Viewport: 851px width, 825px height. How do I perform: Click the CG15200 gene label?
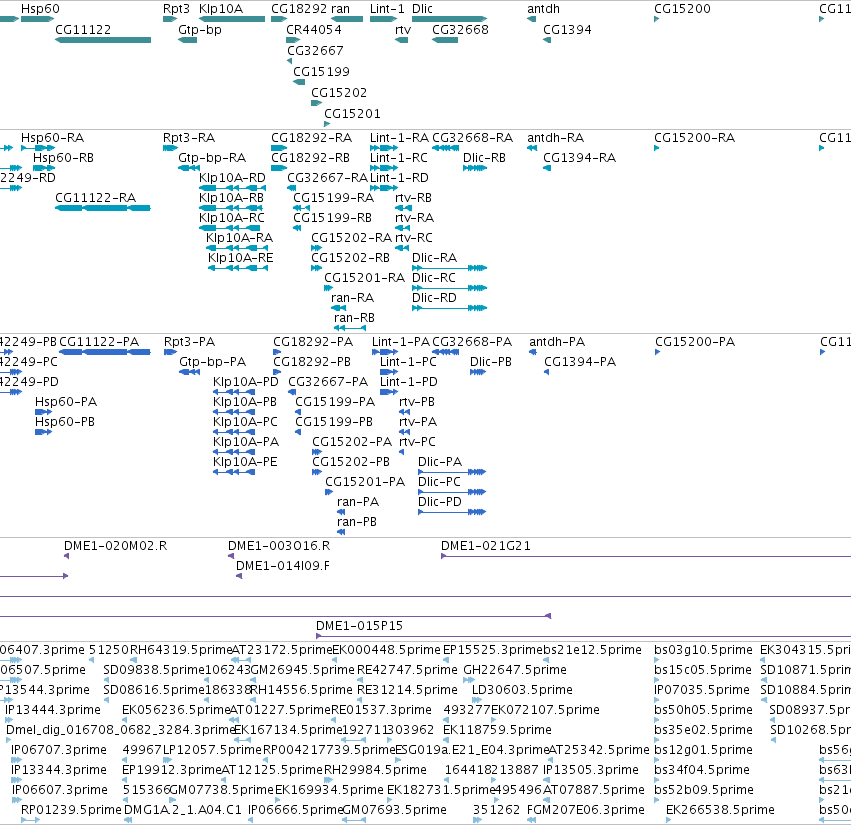click(x=682, y=9)
